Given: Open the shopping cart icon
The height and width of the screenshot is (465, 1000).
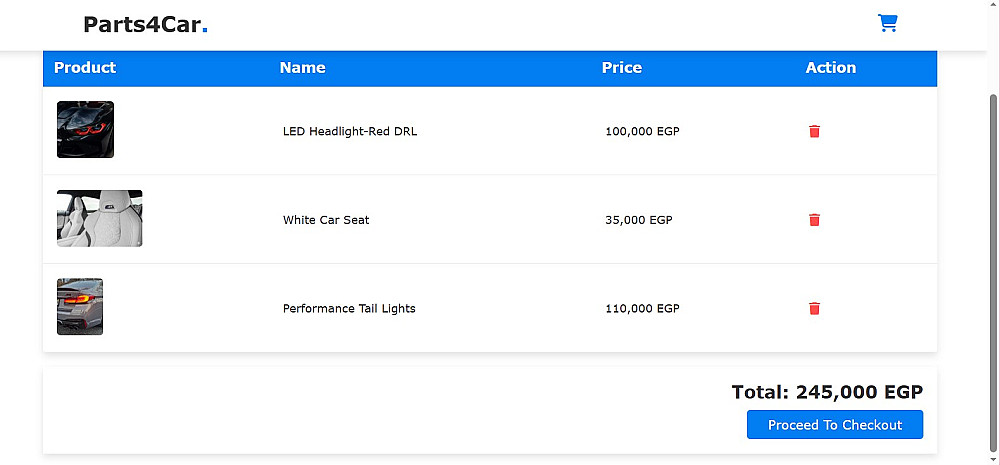Looking at the screenshot, I should [887, 23].
